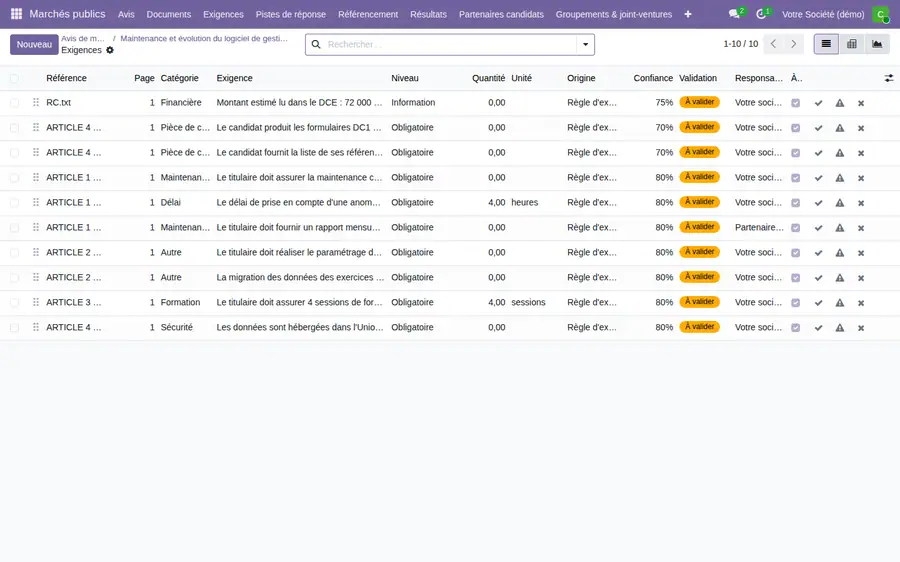Viewport: 900px width, 562px height.
Task: Sort by the Confiance column header
Action: point(653,78)
